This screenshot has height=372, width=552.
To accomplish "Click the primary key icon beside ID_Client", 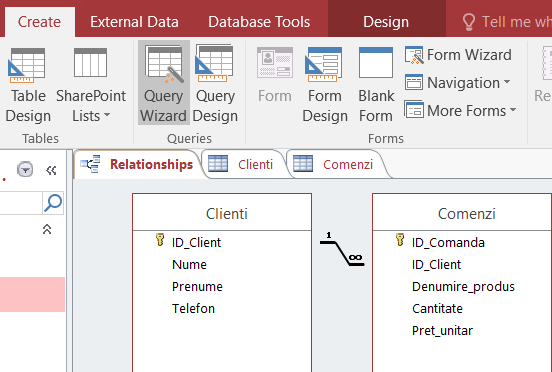I will 160,240.
